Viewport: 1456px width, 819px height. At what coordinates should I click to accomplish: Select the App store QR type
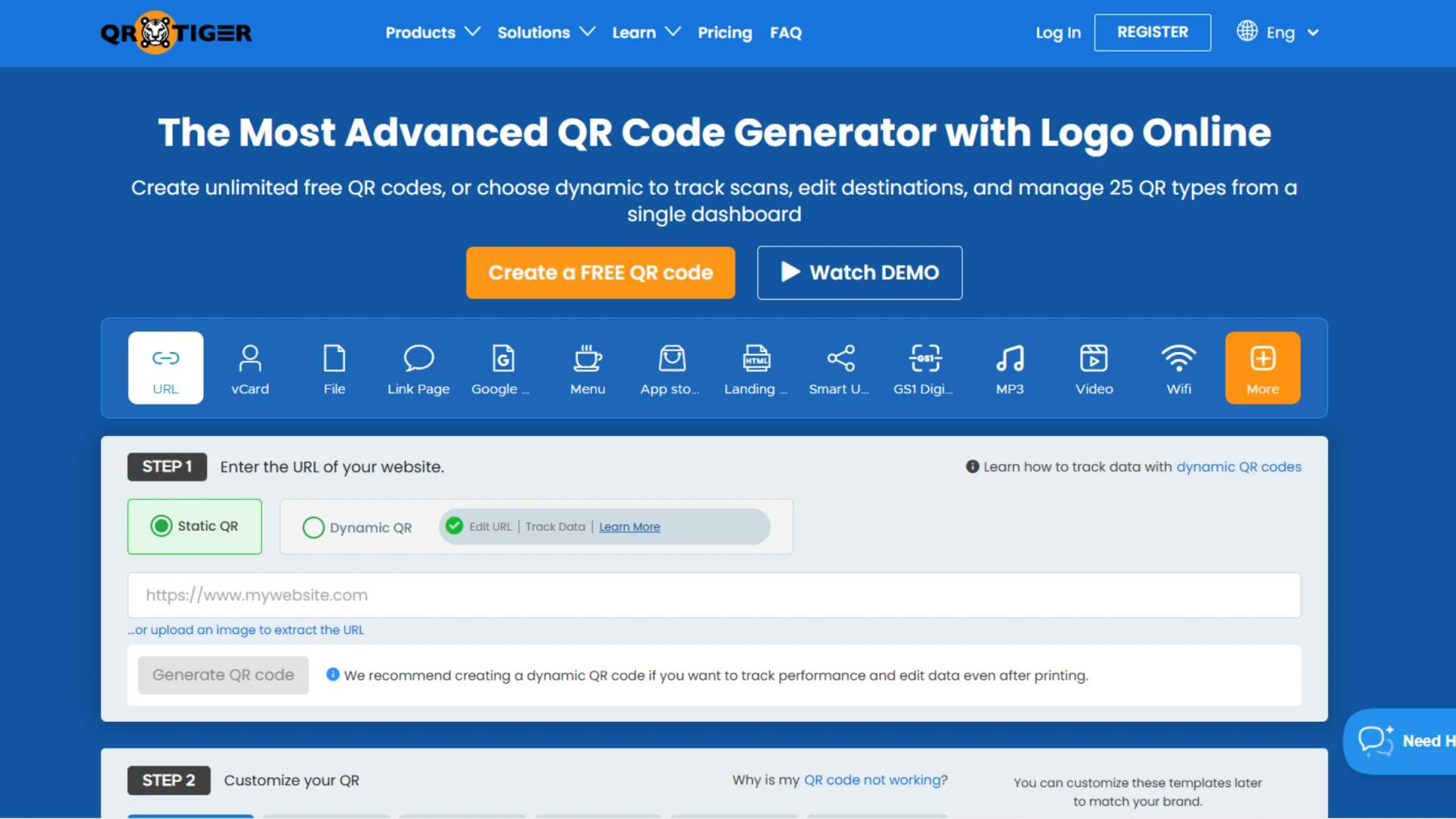(672, 368)
